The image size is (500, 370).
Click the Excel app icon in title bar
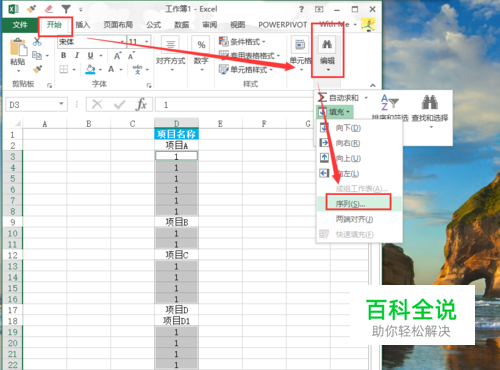tap(13, 9)
